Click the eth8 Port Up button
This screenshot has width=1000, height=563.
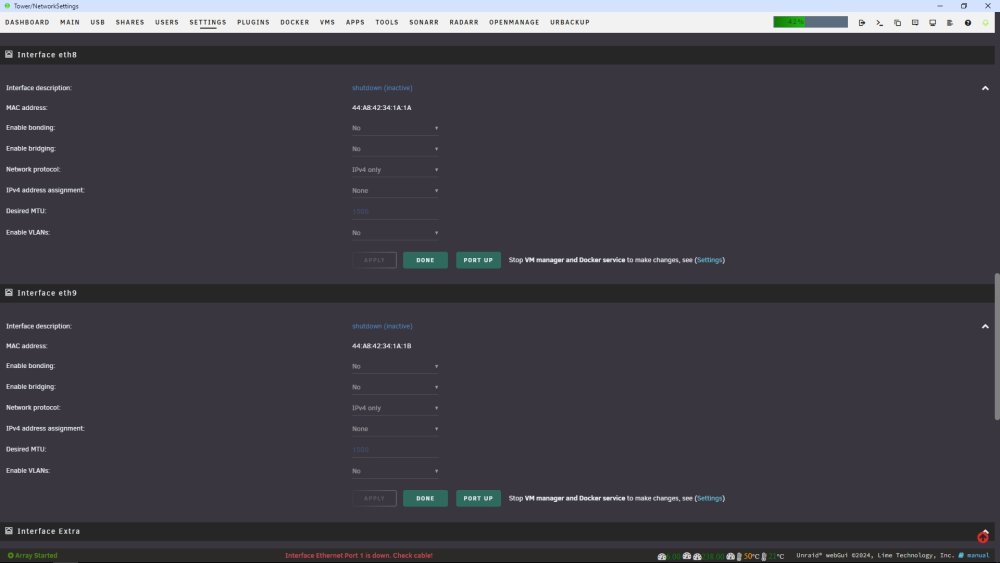point(478,260)
